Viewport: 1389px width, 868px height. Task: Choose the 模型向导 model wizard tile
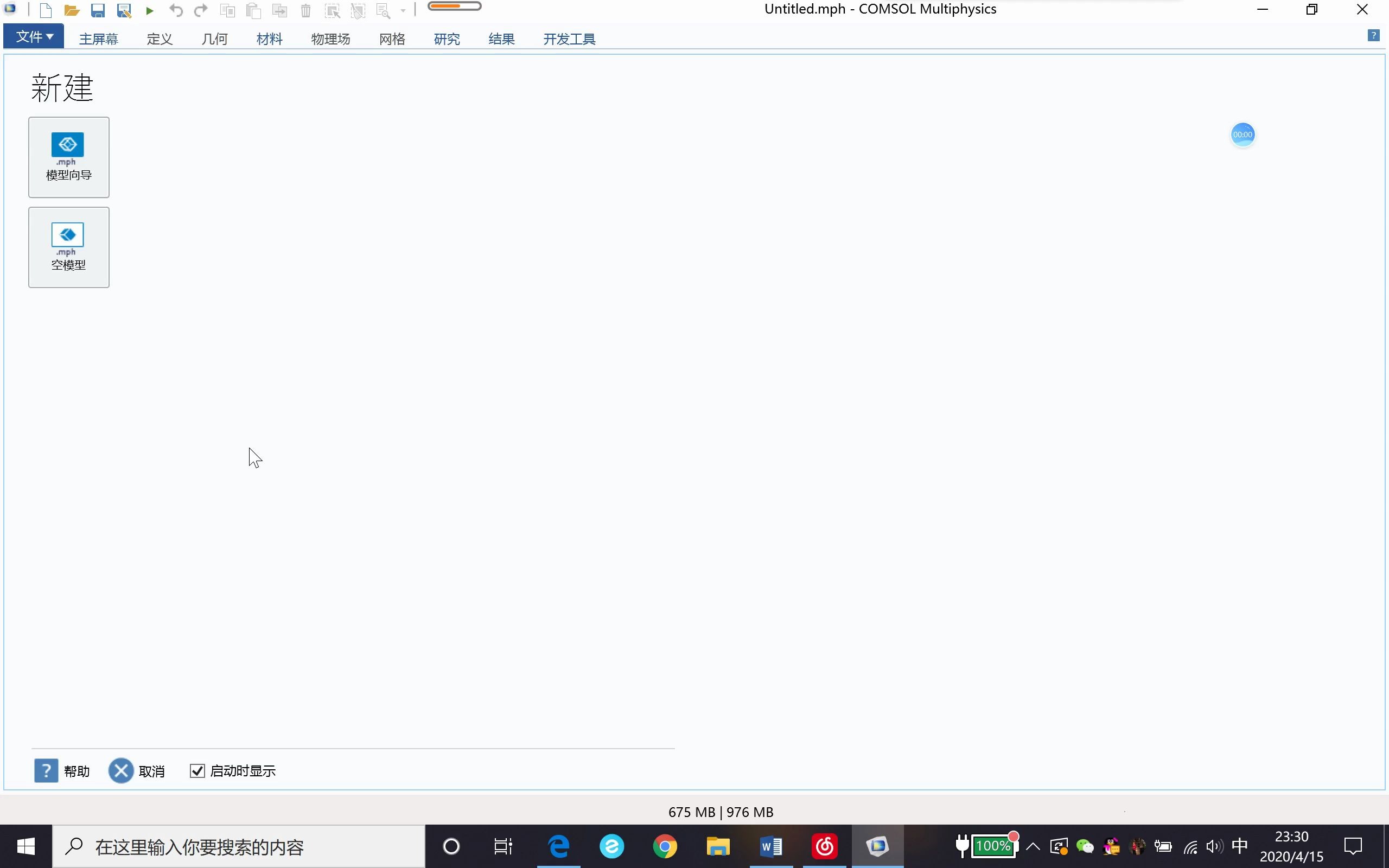pos(69,157)
